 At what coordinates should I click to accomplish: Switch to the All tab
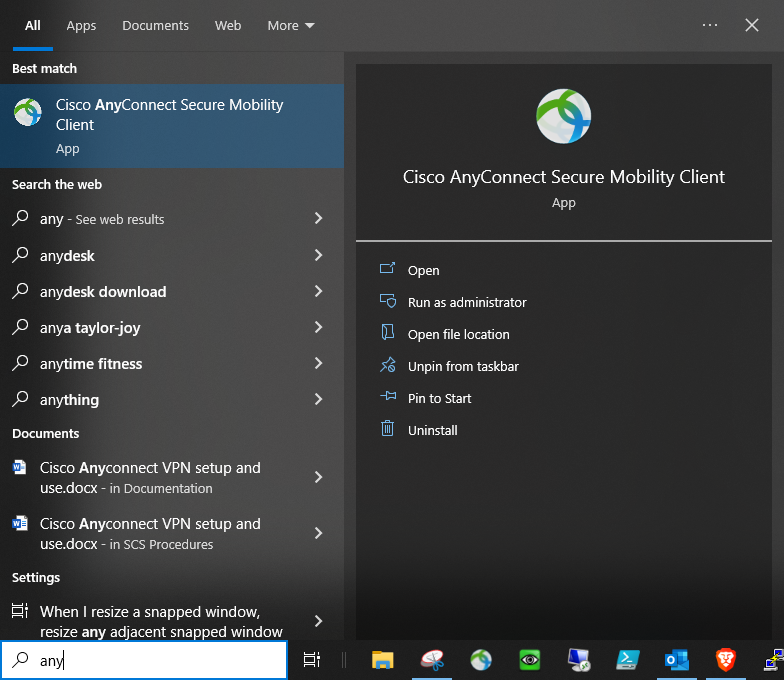[32, 26]
